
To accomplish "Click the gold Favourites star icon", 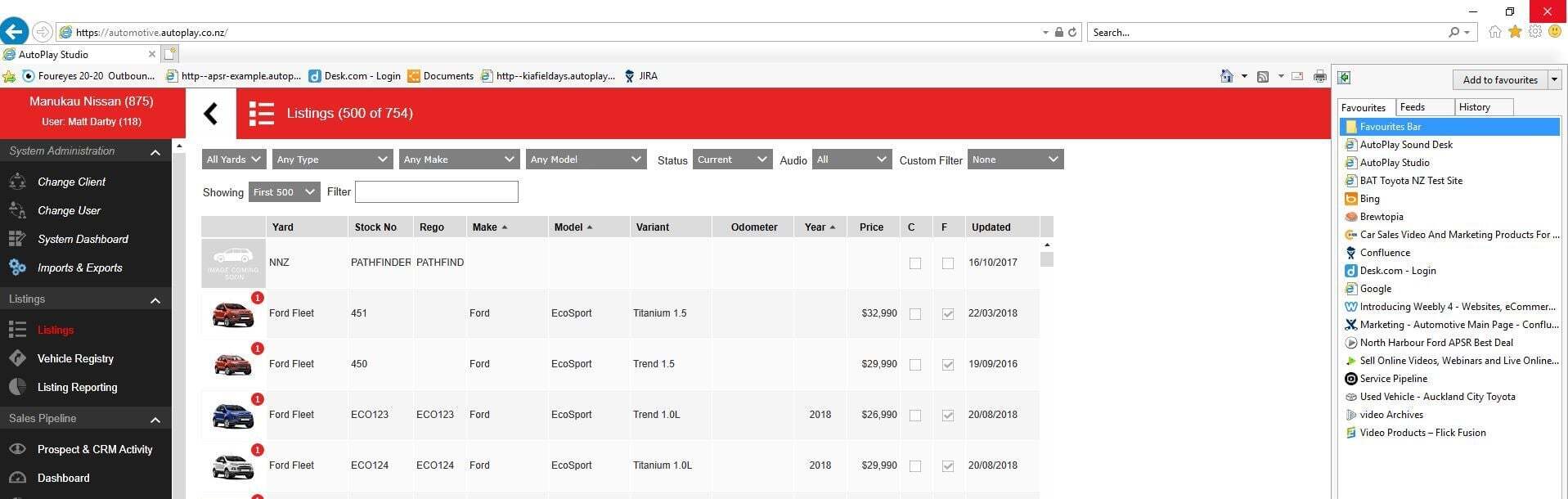I will (1515, 32).
